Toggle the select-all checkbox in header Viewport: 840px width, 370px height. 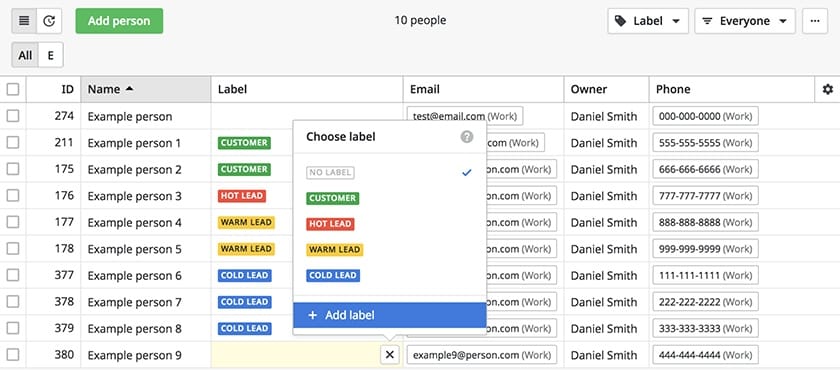[x=13, y=89]
